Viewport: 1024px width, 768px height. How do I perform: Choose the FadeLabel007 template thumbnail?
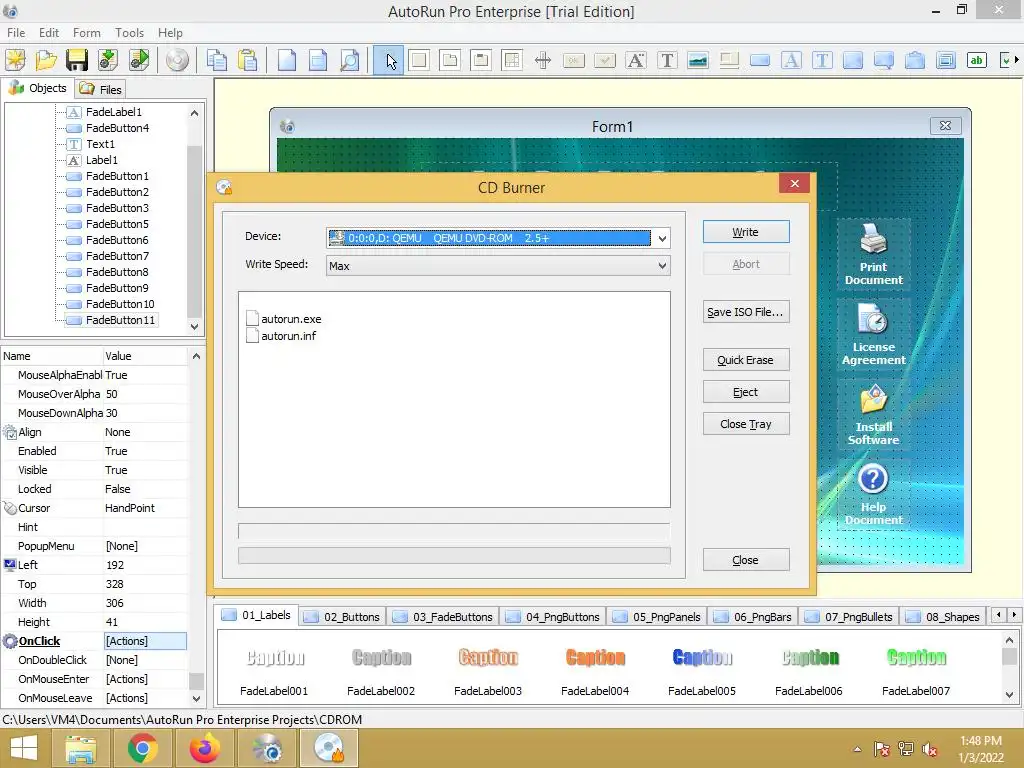[916, 671]
